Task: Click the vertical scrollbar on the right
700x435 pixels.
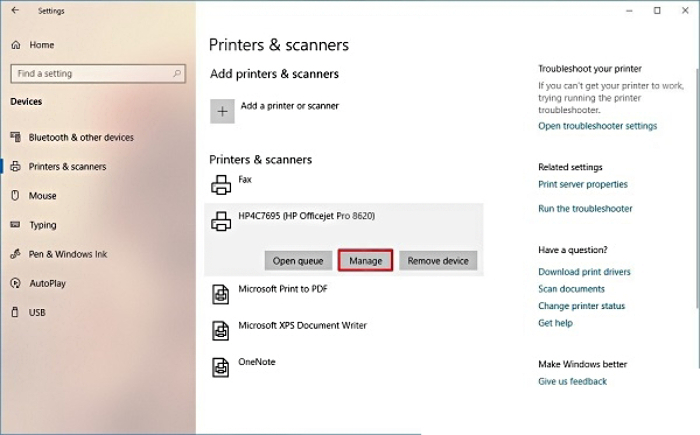Action: pyautogui.click(x=697, y=188)
